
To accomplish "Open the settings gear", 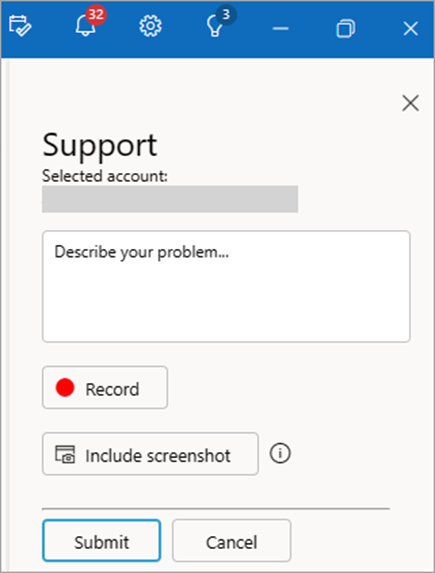I will [x=150, y=26].
